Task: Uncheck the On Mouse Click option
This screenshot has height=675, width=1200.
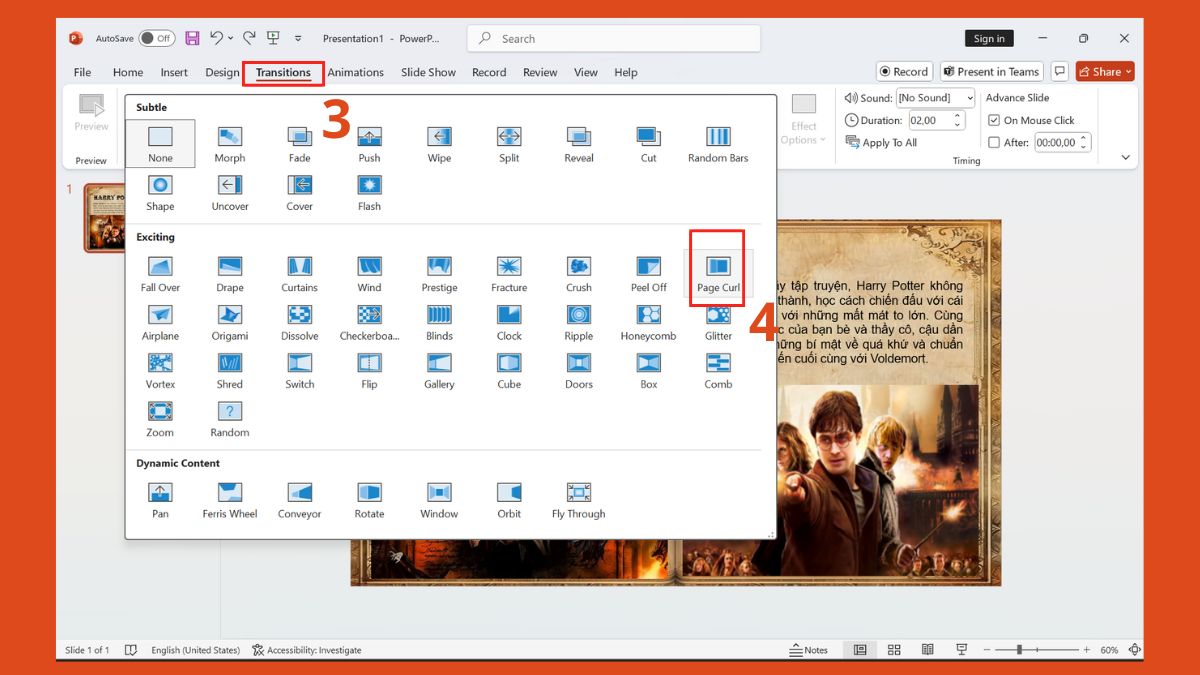Action: 994,119
